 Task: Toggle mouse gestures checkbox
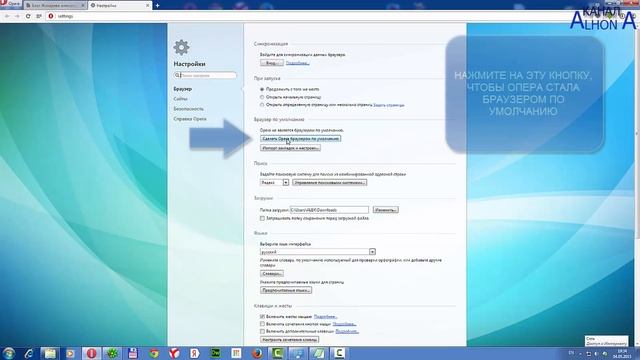[262, 316]
